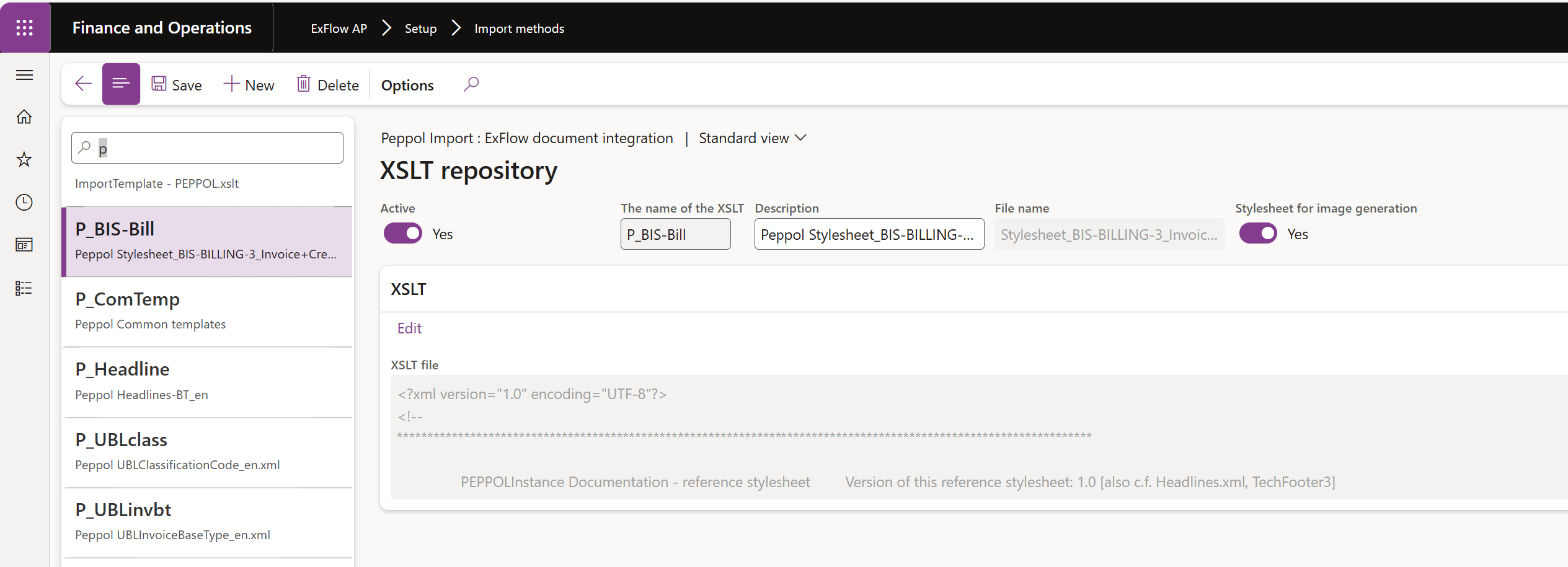Click Peppol Import : ExFlow document integration text

coord(527,138)
